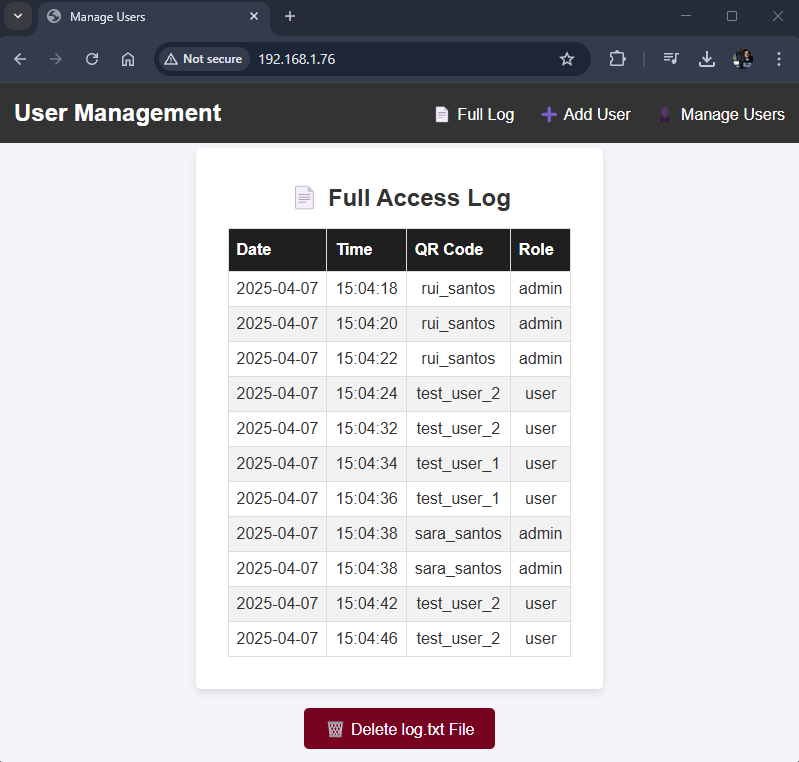This screenshot has height=762, width=799.
Task: Click the Delete log.txt File button
Action: pyautogui.click(x=399, y=728)
